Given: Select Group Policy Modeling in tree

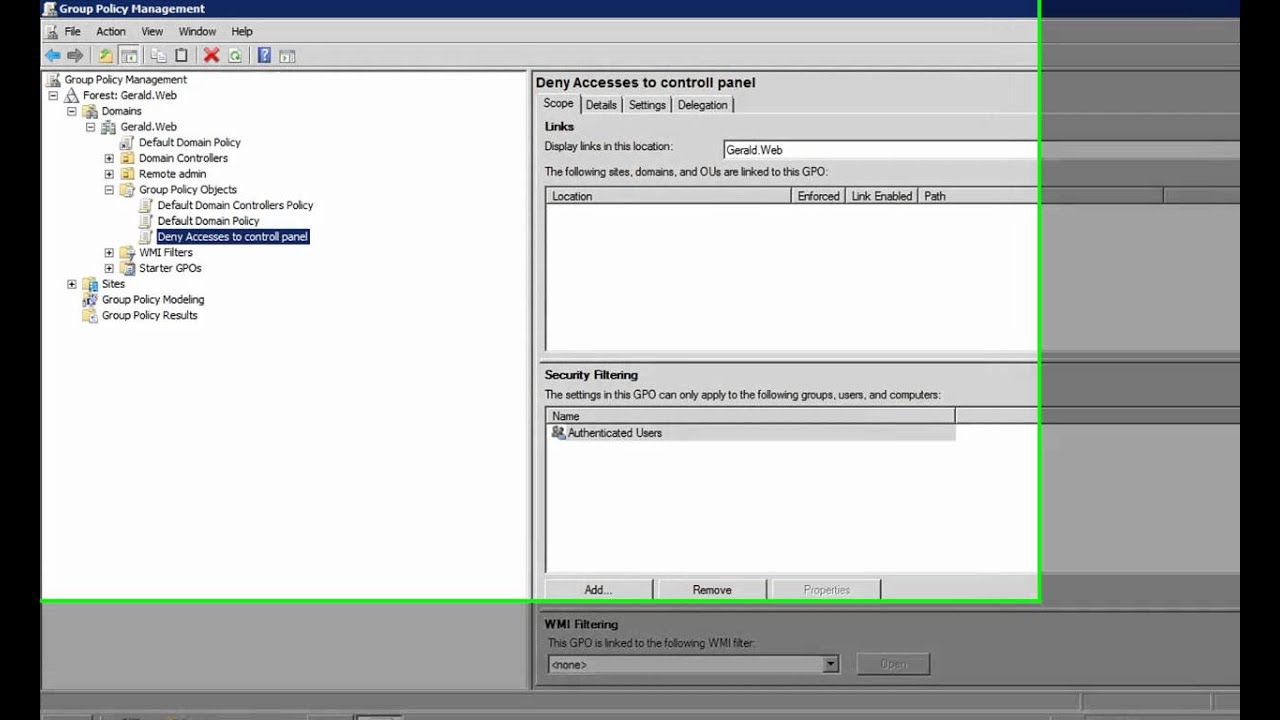Looking at the screenshot, I should click(x=153, y=300).
